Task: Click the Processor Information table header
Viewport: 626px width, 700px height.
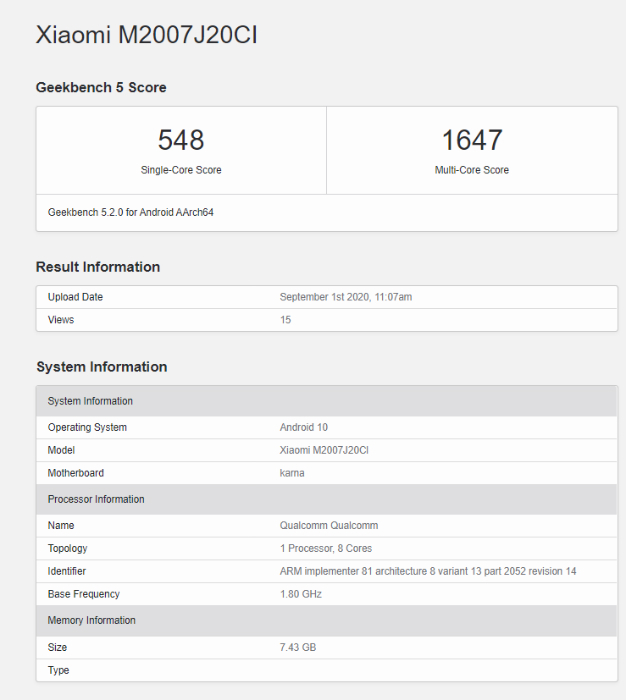Action: [x=326, y=499]
